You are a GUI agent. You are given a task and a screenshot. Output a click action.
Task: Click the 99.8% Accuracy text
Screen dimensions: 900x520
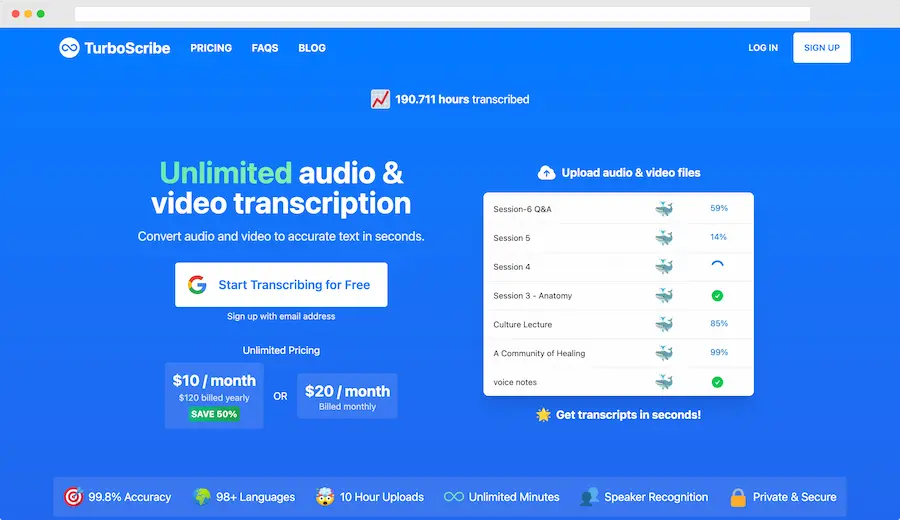click(x=130, y=498)
